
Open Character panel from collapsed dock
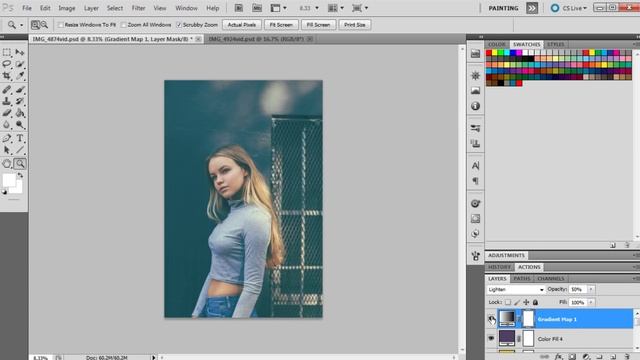click(476, 166)
